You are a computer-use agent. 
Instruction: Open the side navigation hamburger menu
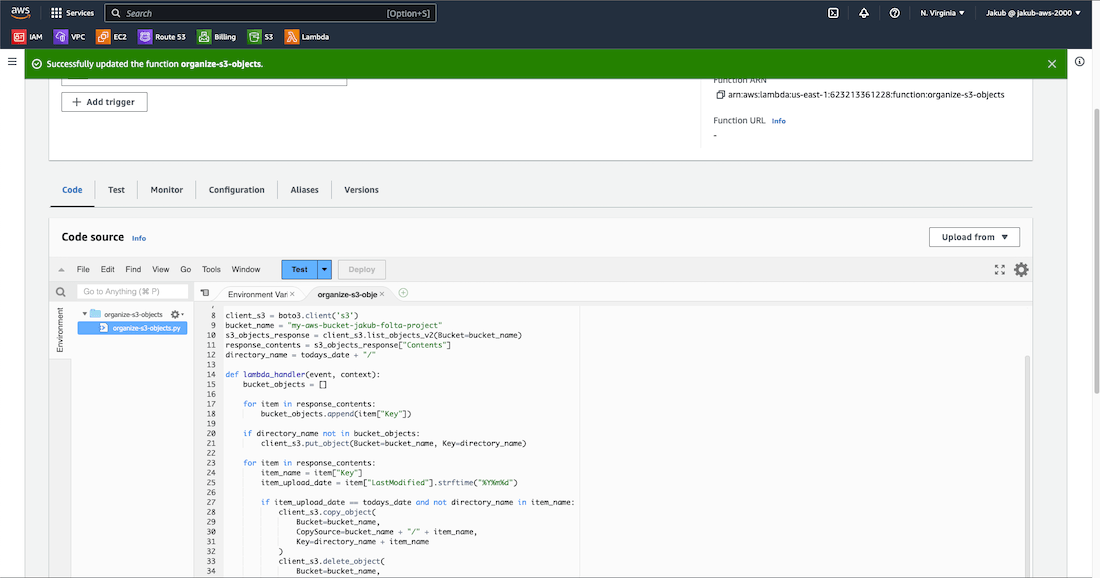coord(12,62)
